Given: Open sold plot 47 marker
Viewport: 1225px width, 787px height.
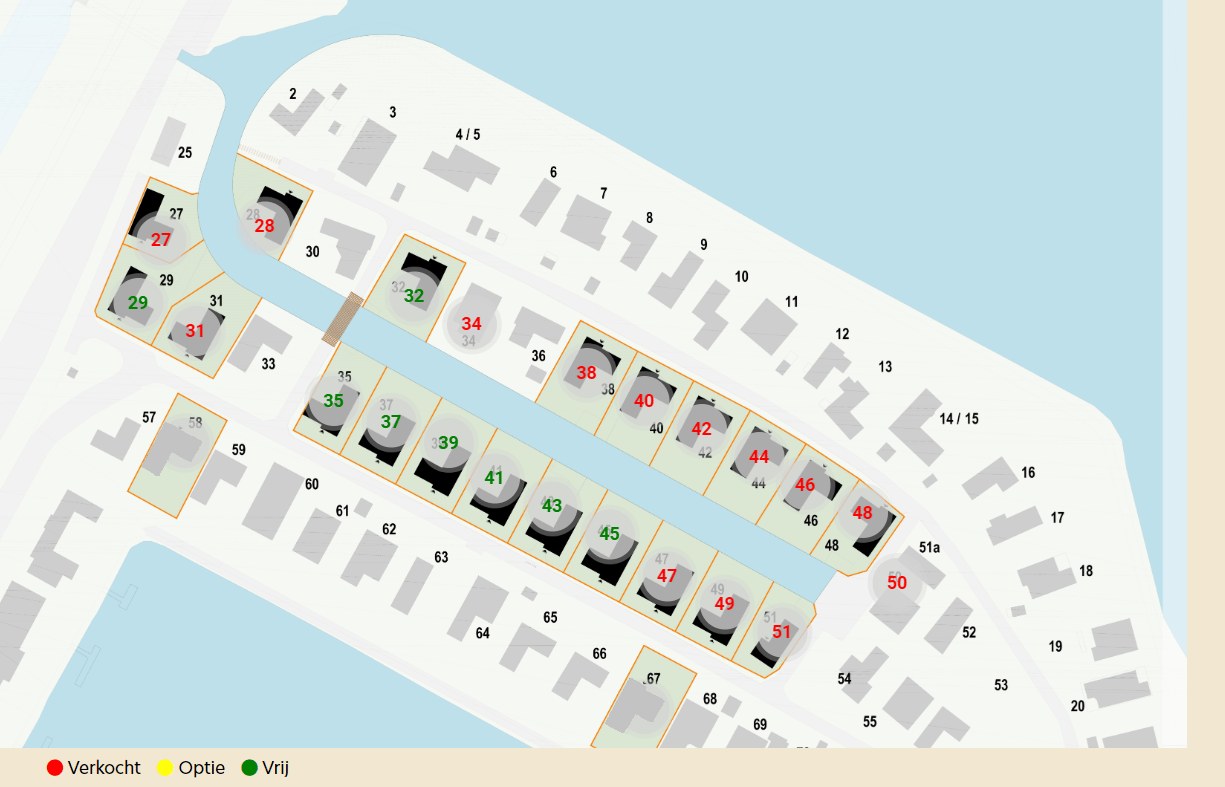Looking at the screenshot, I should click(x=667, y=576).
